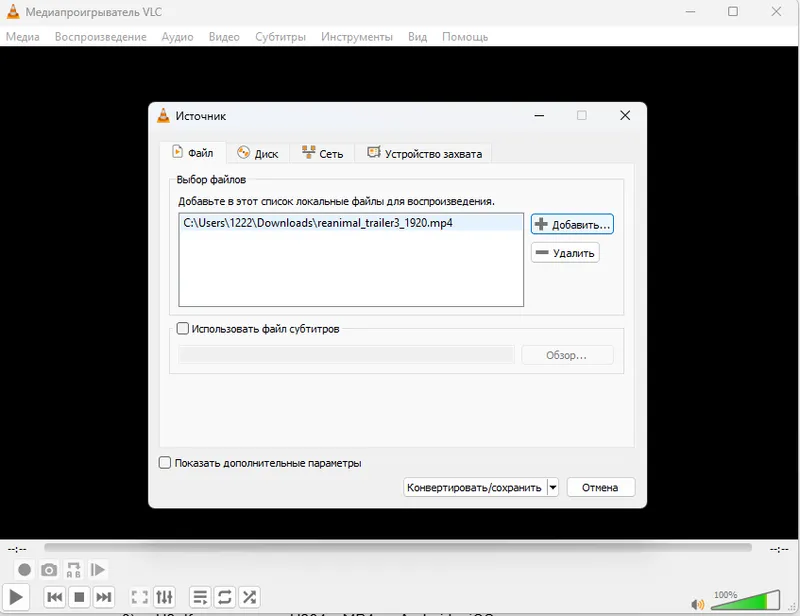The height and width of the screenshot is (616, 800).
Task: Open the Помощь menu
Action: (x=465, y=37)
